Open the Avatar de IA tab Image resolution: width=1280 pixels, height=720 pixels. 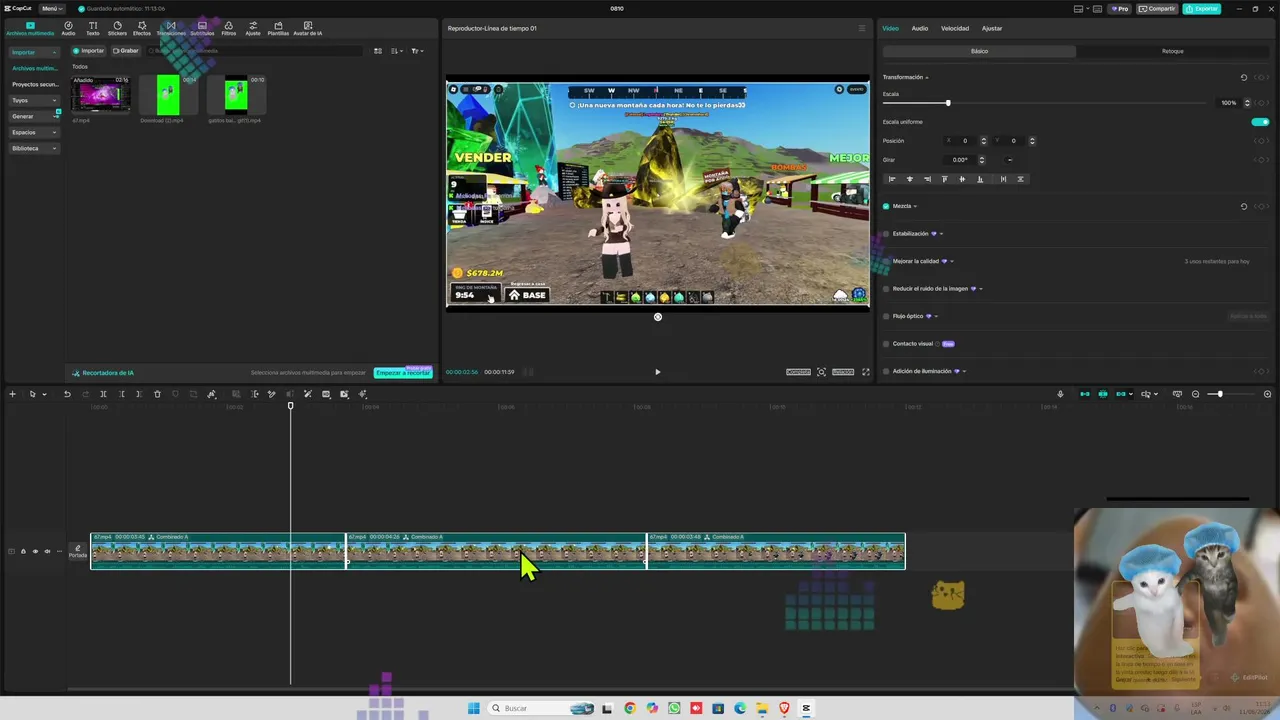(x=308, y=28)
